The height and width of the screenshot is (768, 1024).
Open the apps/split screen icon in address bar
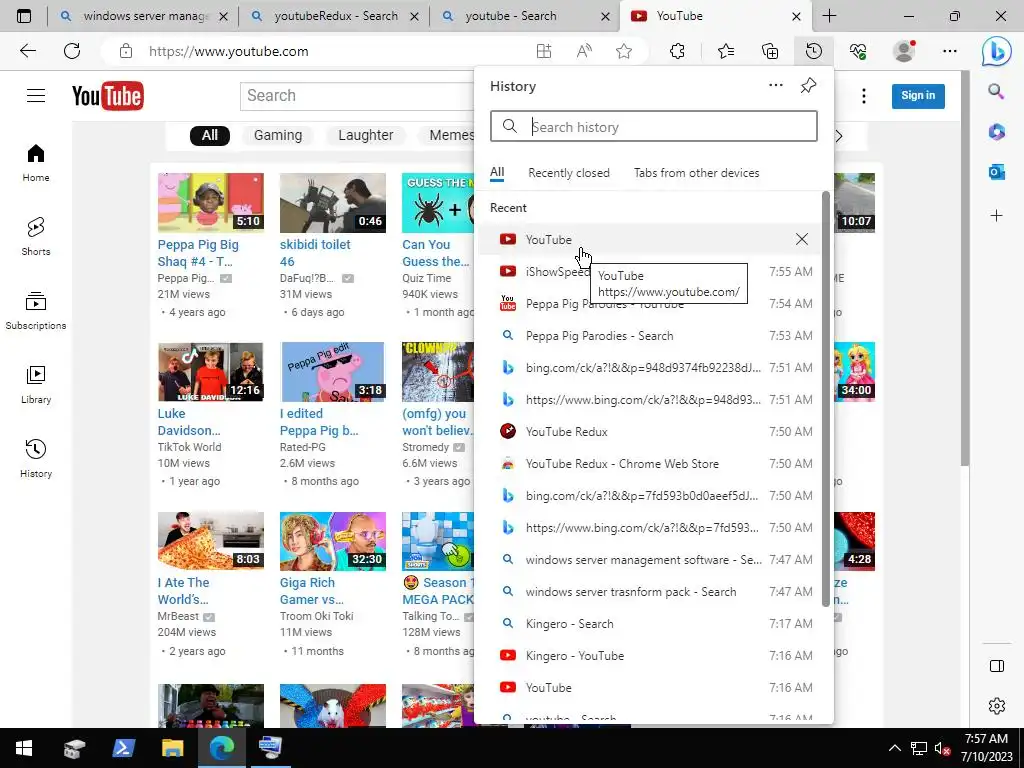pyautogui.click(x=543, y=51)
